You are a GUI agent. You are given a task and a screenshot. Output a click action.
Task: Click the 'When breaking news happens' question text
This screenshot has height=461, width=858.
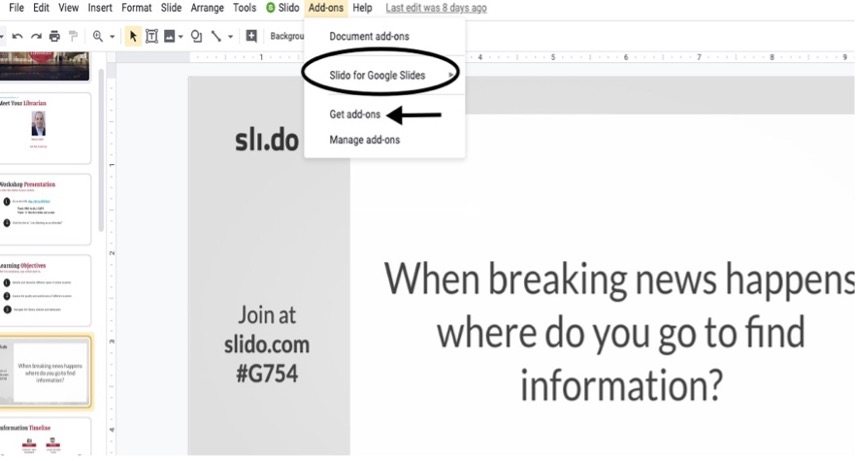[x=619, y=332]
